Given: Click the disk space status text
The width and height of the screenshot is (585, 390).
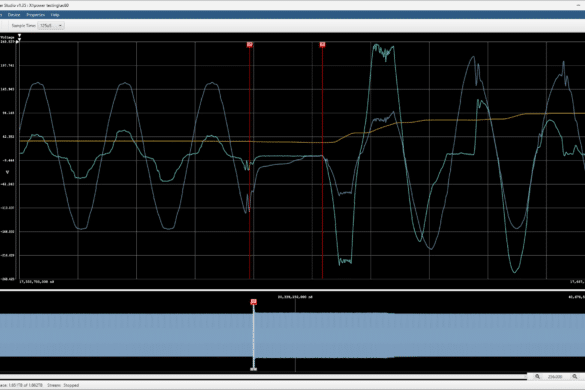Looking at the screenshot, I should (x=21, y=385).
